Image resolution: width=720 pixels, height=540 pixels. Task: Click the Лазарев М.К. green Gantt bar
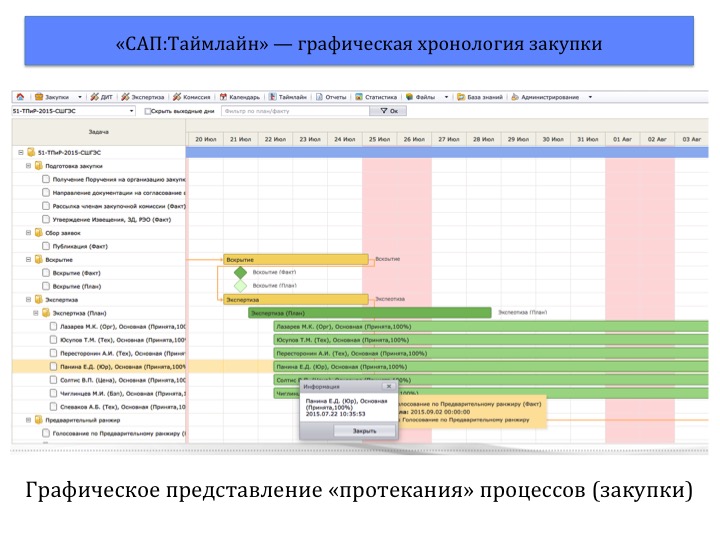click(491, 326)
